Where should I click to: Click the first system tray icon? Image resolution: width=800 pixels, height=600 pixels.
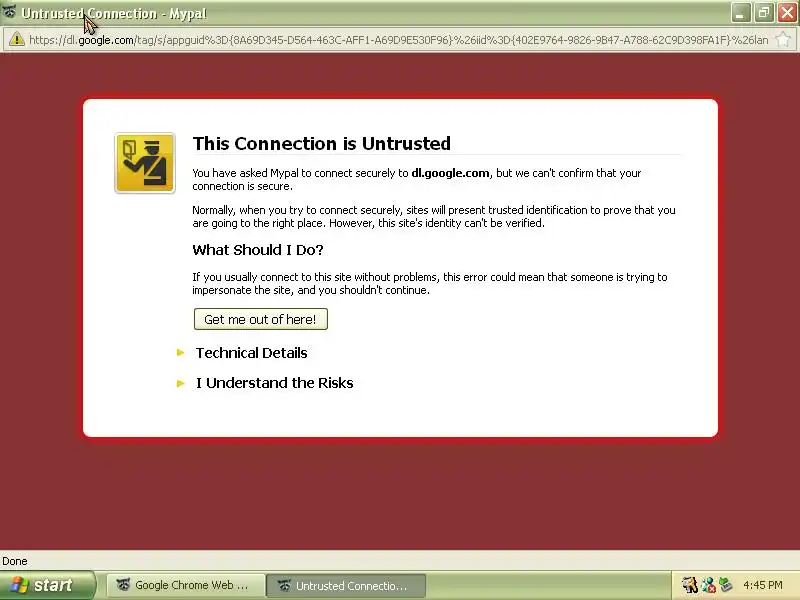[690, 585]
